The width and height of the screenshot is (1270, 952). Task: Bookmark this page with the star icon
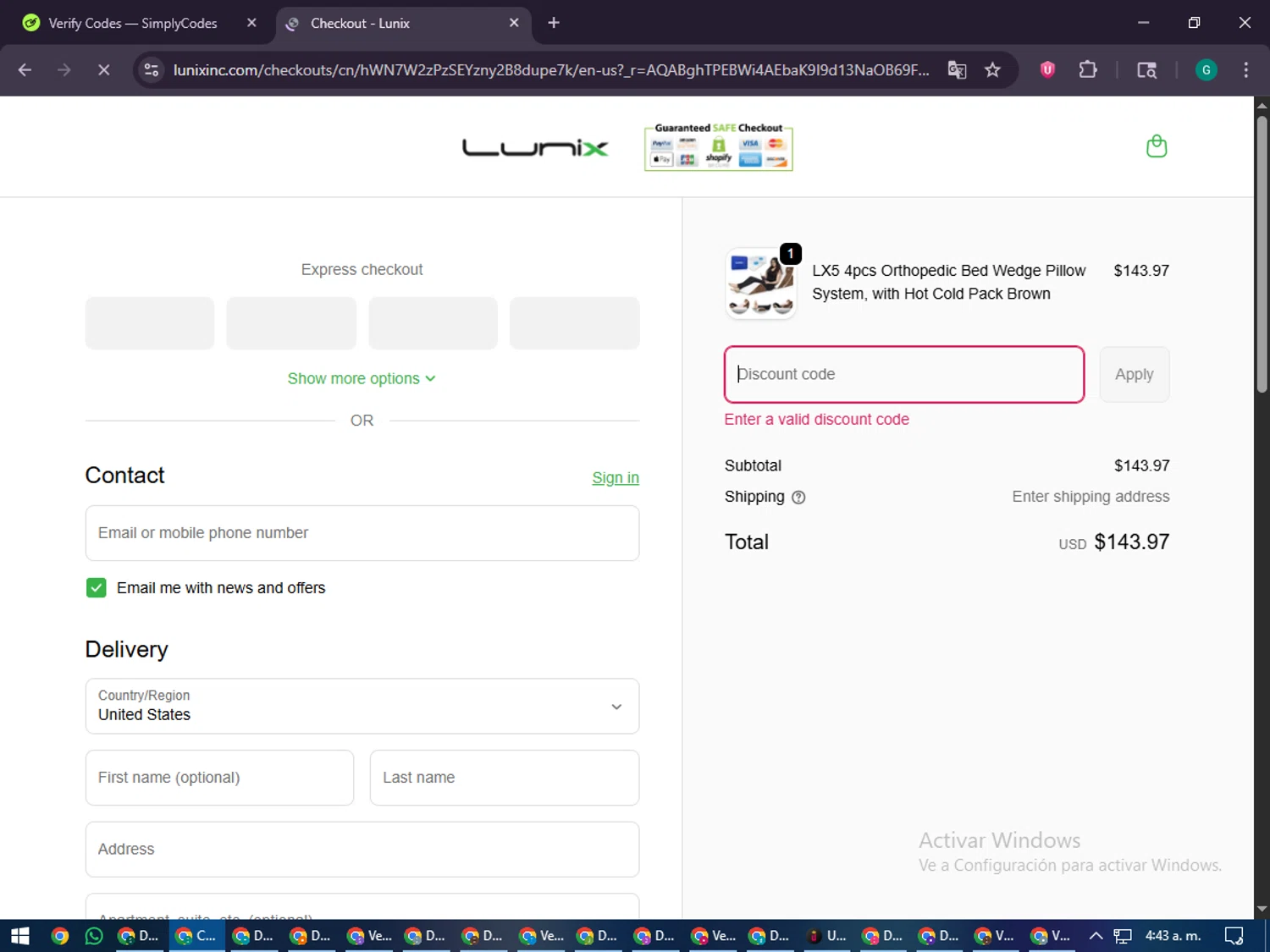click(992, 70)
